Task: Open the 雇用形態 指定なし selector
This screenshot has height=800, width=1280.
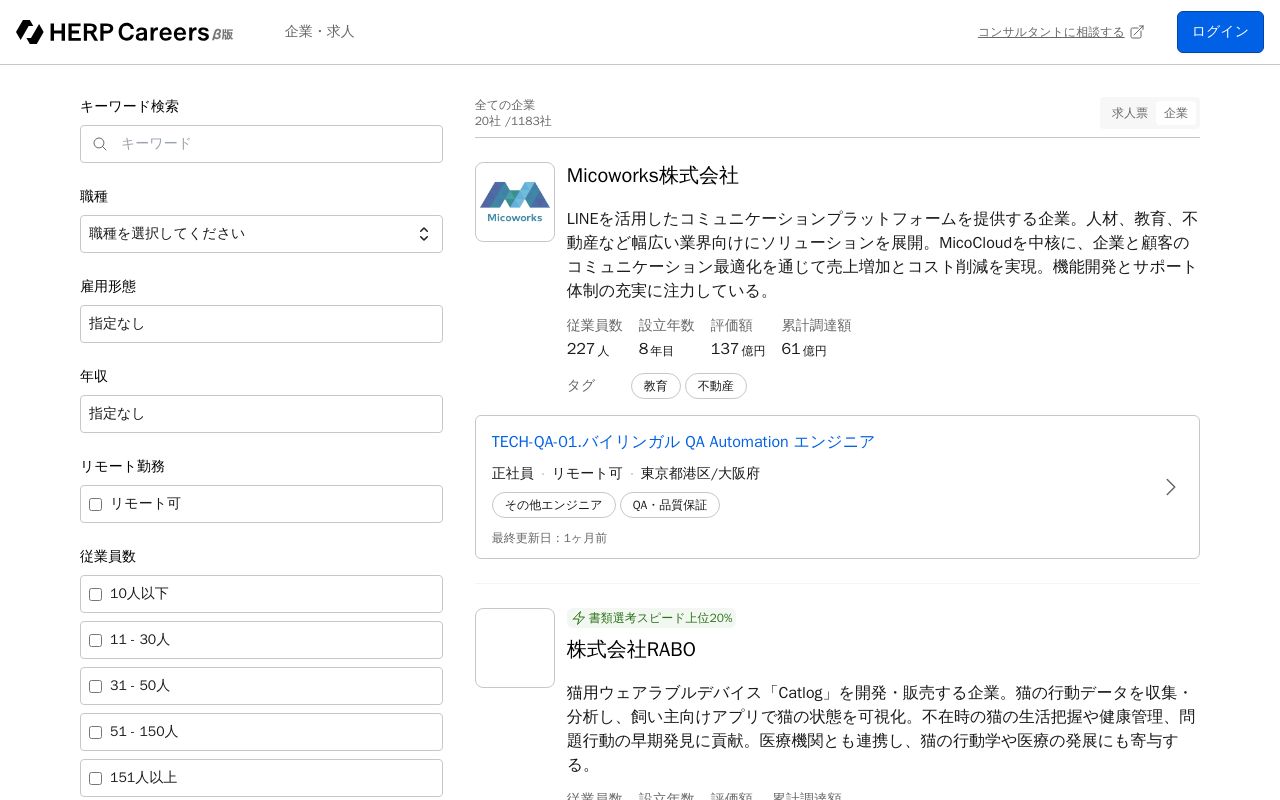Action: (x=261, y=324)
